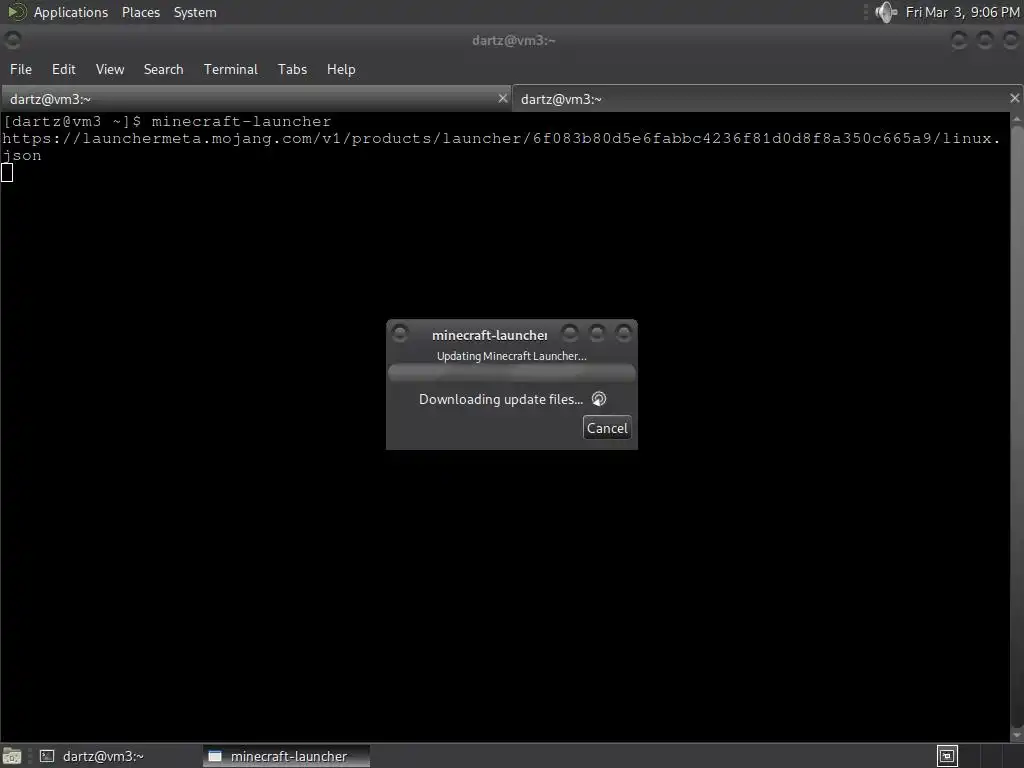Click the workspace switcher icon

pos(947,756)
